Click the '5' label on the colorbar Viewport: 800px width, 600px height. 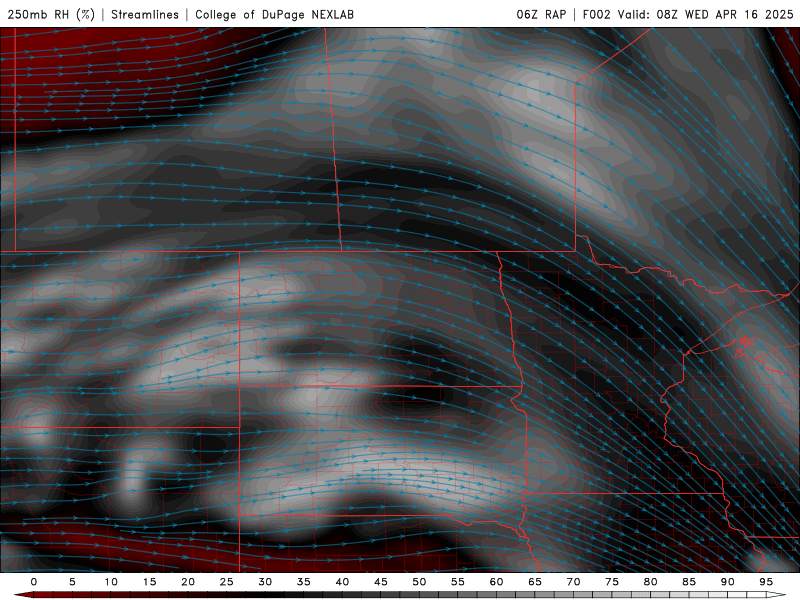(x=72, y=582)
